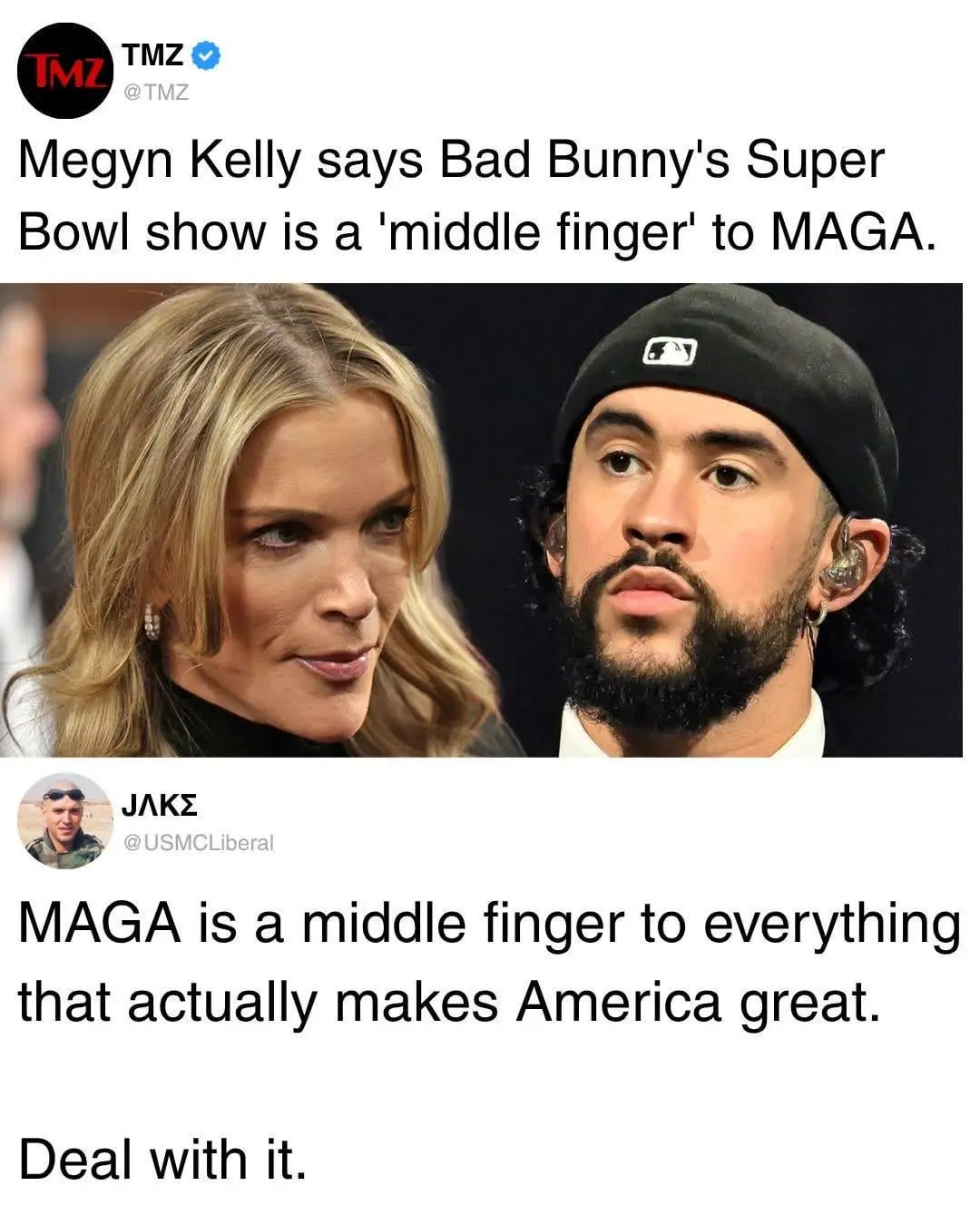
Task: Click the word MAGA ending the TMZ tweet
Action: pyautogui.click(x=851, y=233)
